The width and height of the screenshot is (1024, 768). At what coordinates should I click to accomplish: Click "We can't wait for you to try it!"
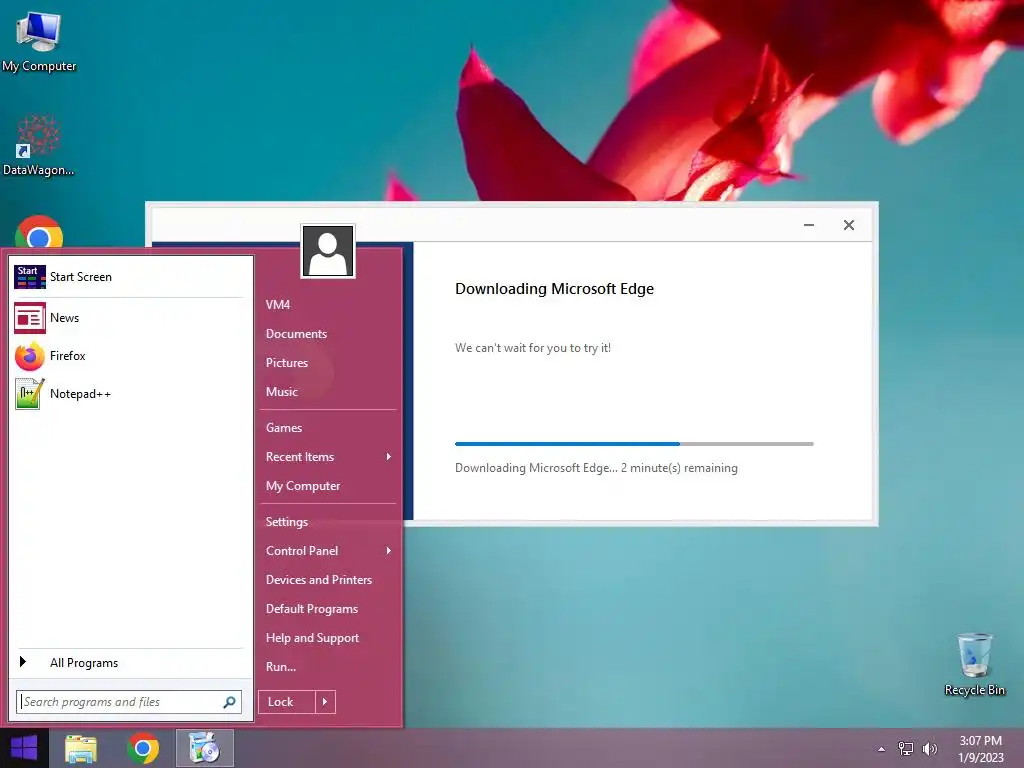point(533,348)
